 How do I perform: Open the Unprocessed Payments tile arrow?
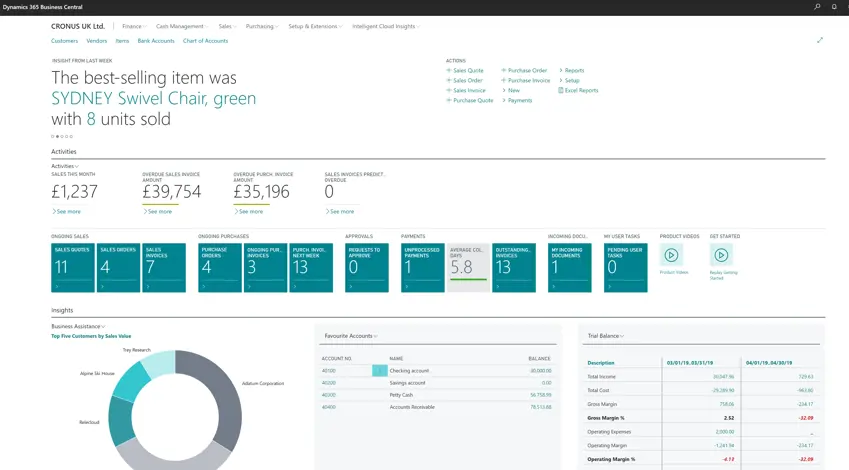(407, 286)
